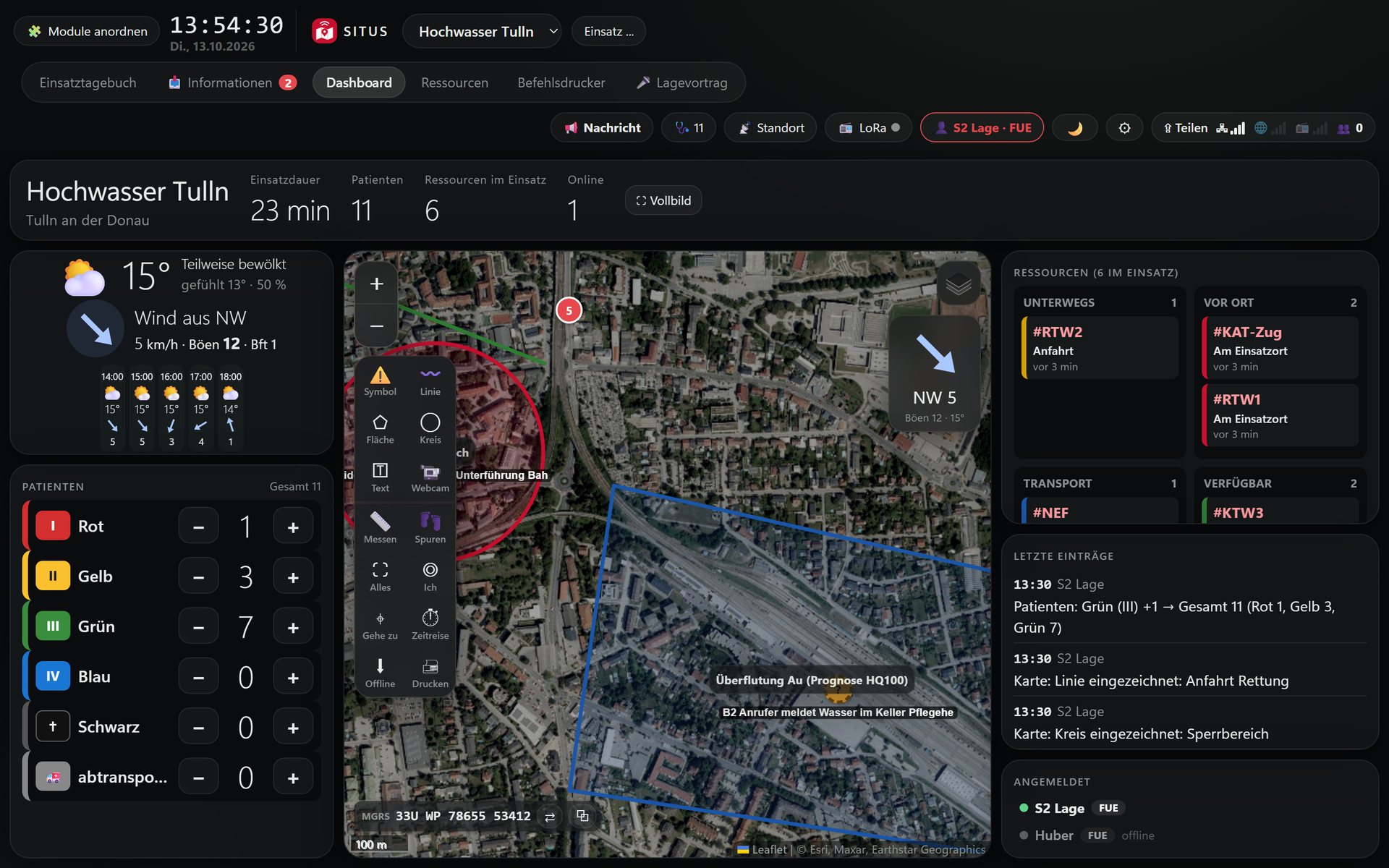Viewport: 1389px width, 868px height.
Task: Open the Webcam map tool
Action: tap(430, 477)
